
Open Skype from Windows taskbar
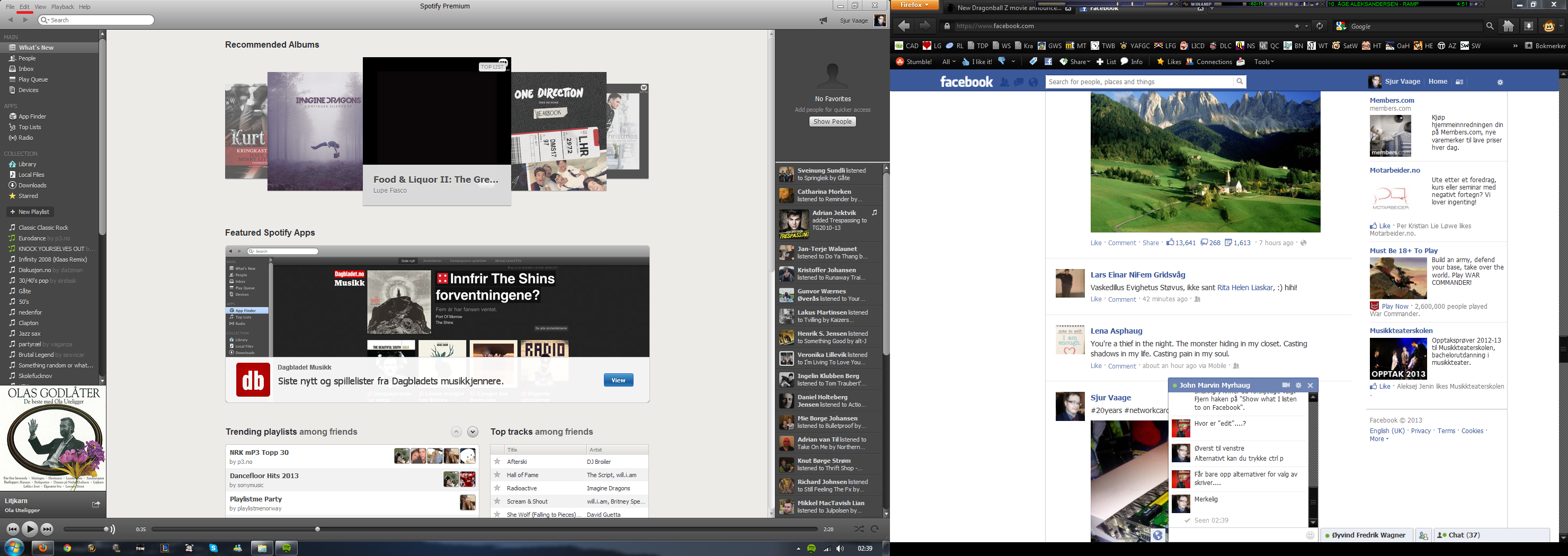coord(213,548)
